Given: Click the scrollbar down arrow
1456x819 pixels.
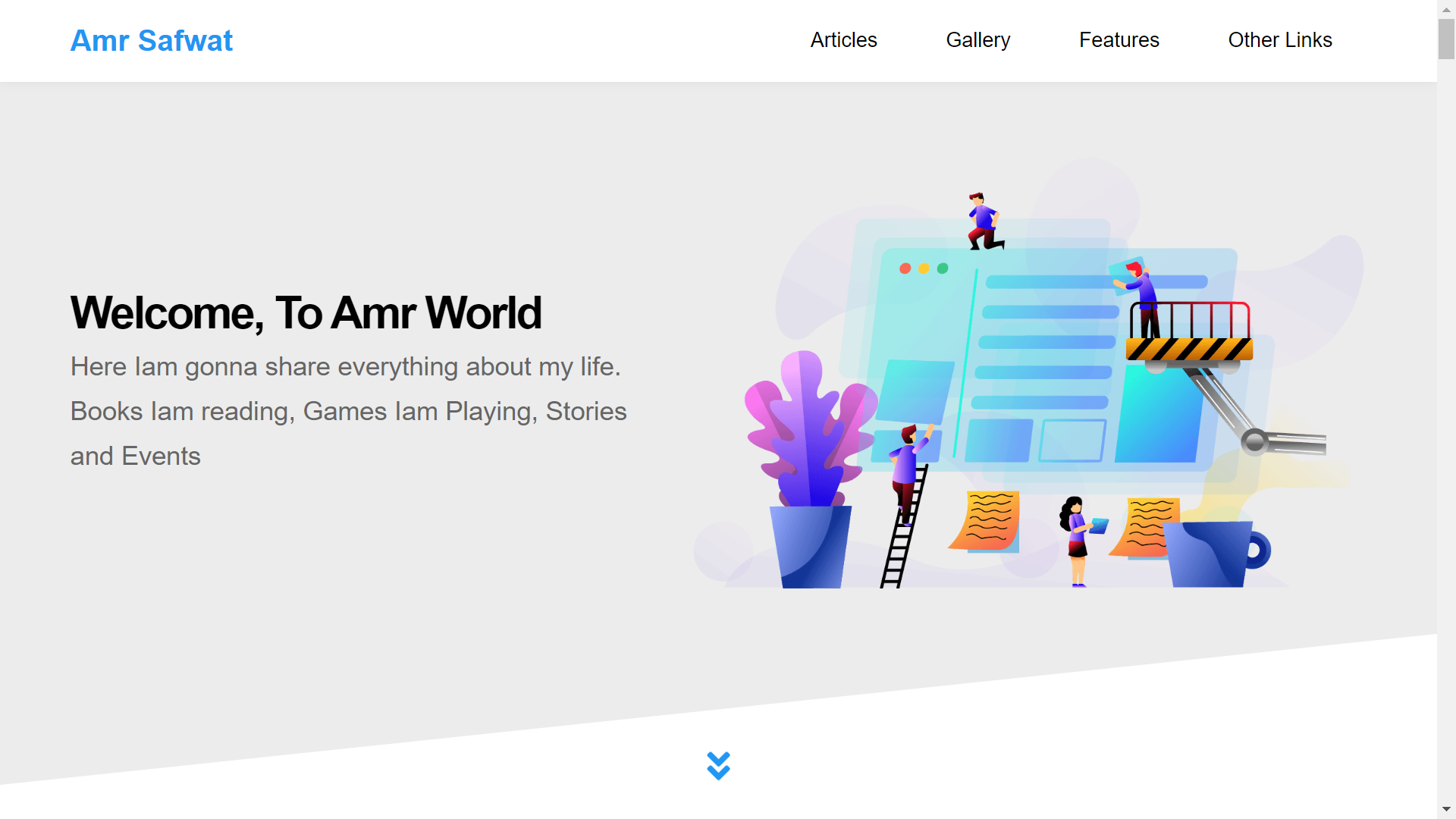Looking at the screenshot, I should click(1446, 810).
